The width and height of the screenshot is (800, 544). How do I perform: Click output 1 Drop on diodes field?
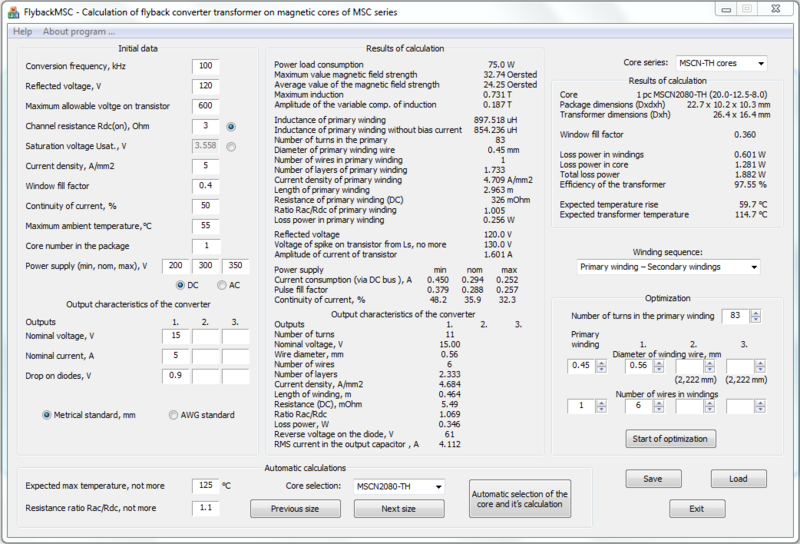176,376
